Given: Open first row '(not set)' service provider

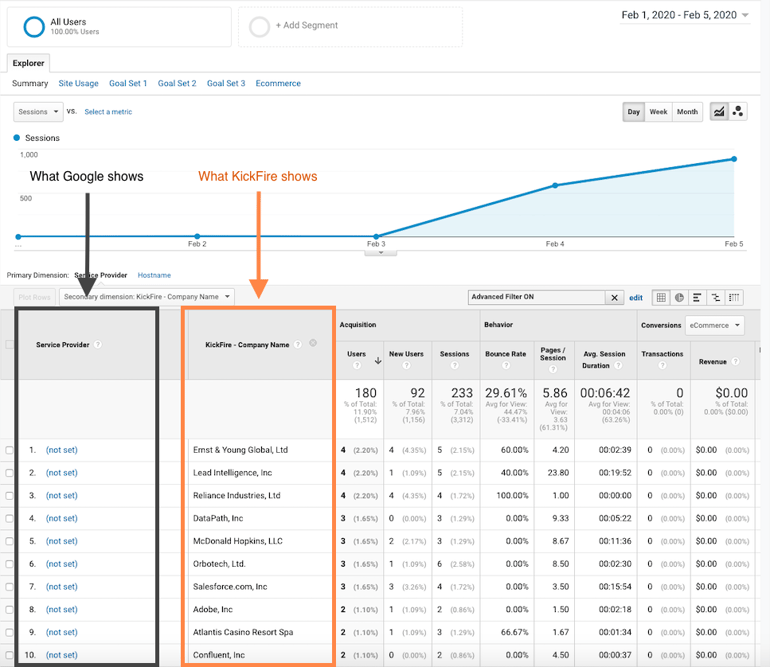Looking at the screenshot, I should coord(61,450).
